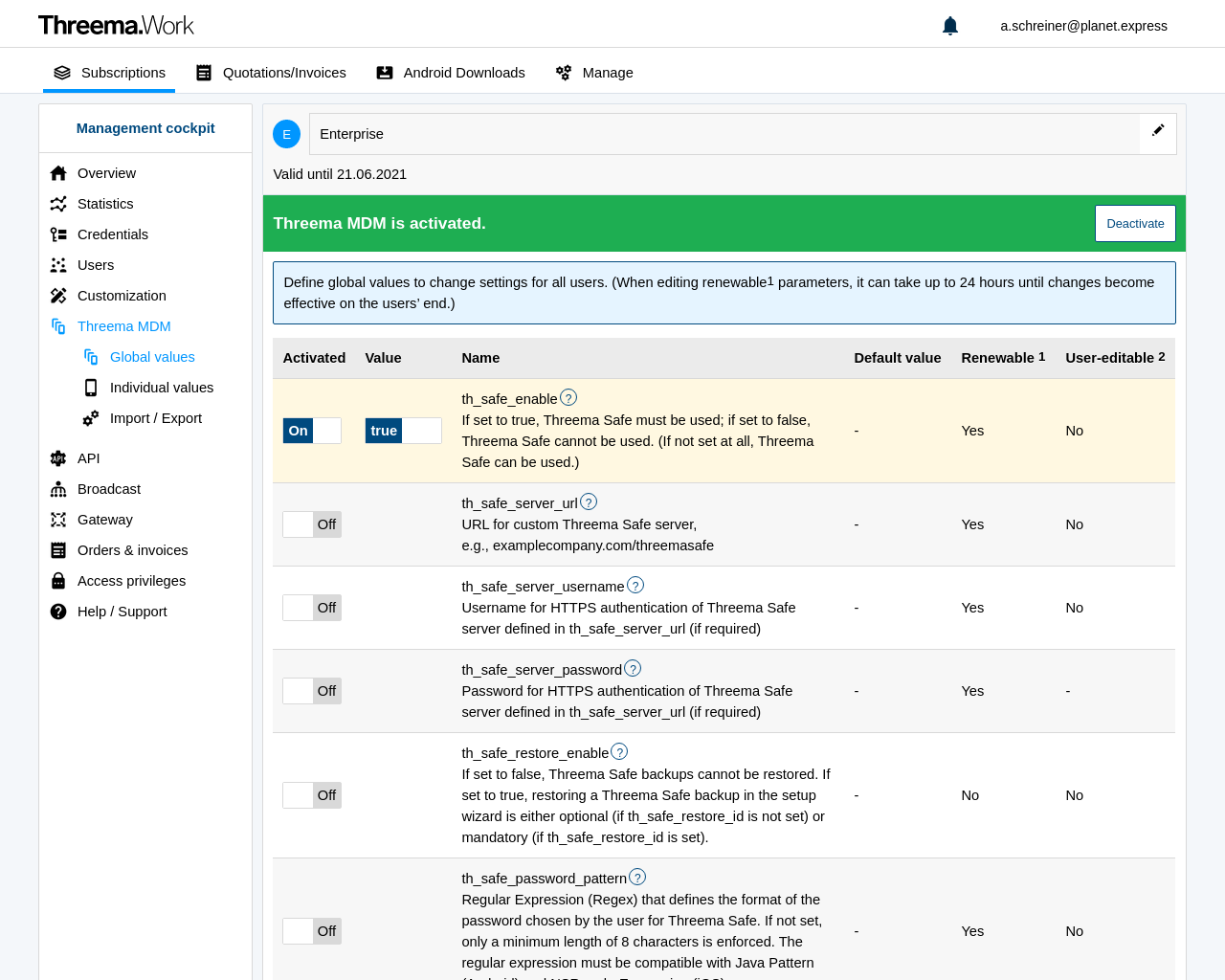Open help tooltip for th_safe_server_username

[x=635, y=585]
